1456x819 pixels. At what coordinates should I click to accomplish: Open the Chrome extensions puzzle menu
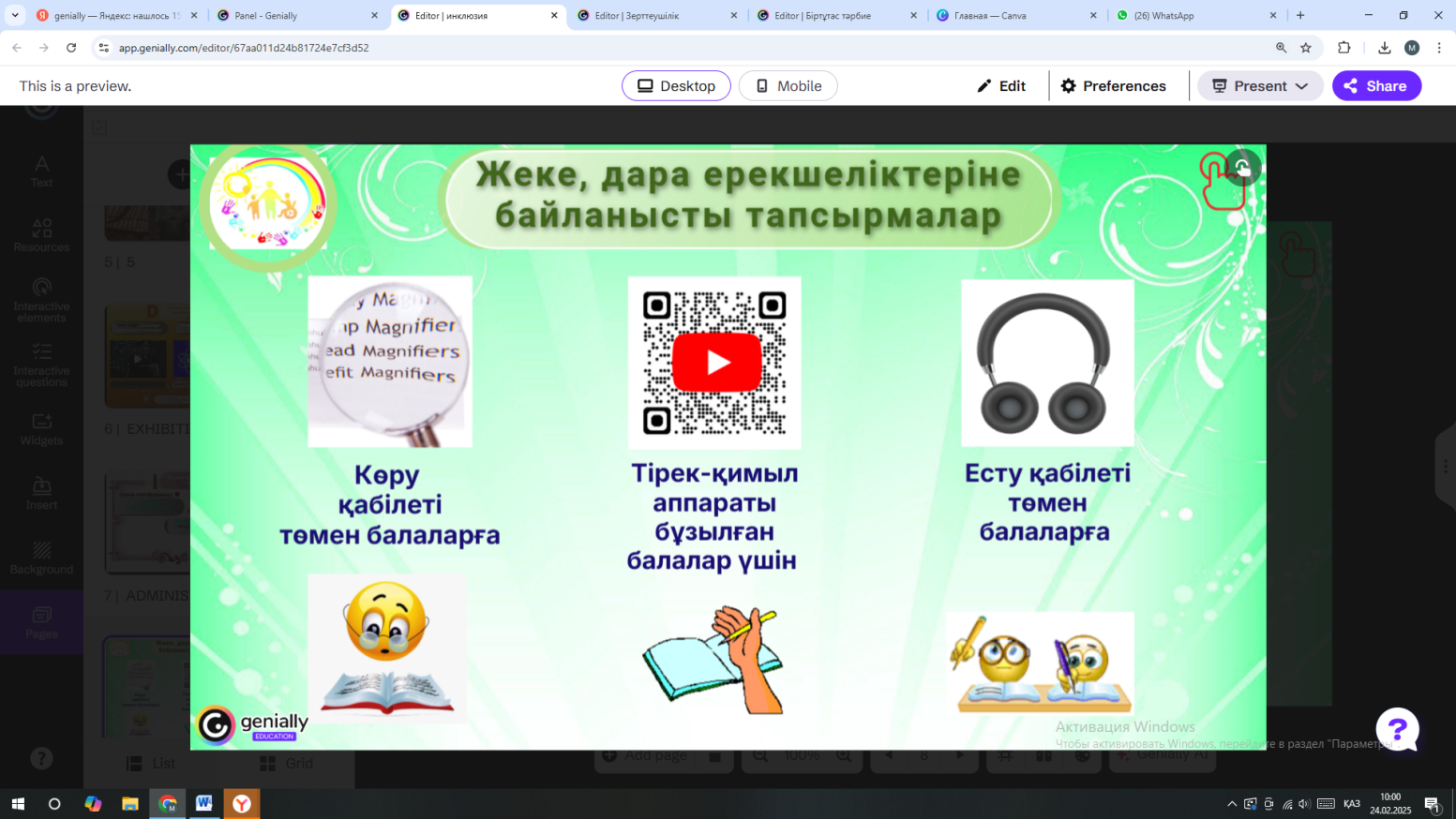tap(1344, 48)
